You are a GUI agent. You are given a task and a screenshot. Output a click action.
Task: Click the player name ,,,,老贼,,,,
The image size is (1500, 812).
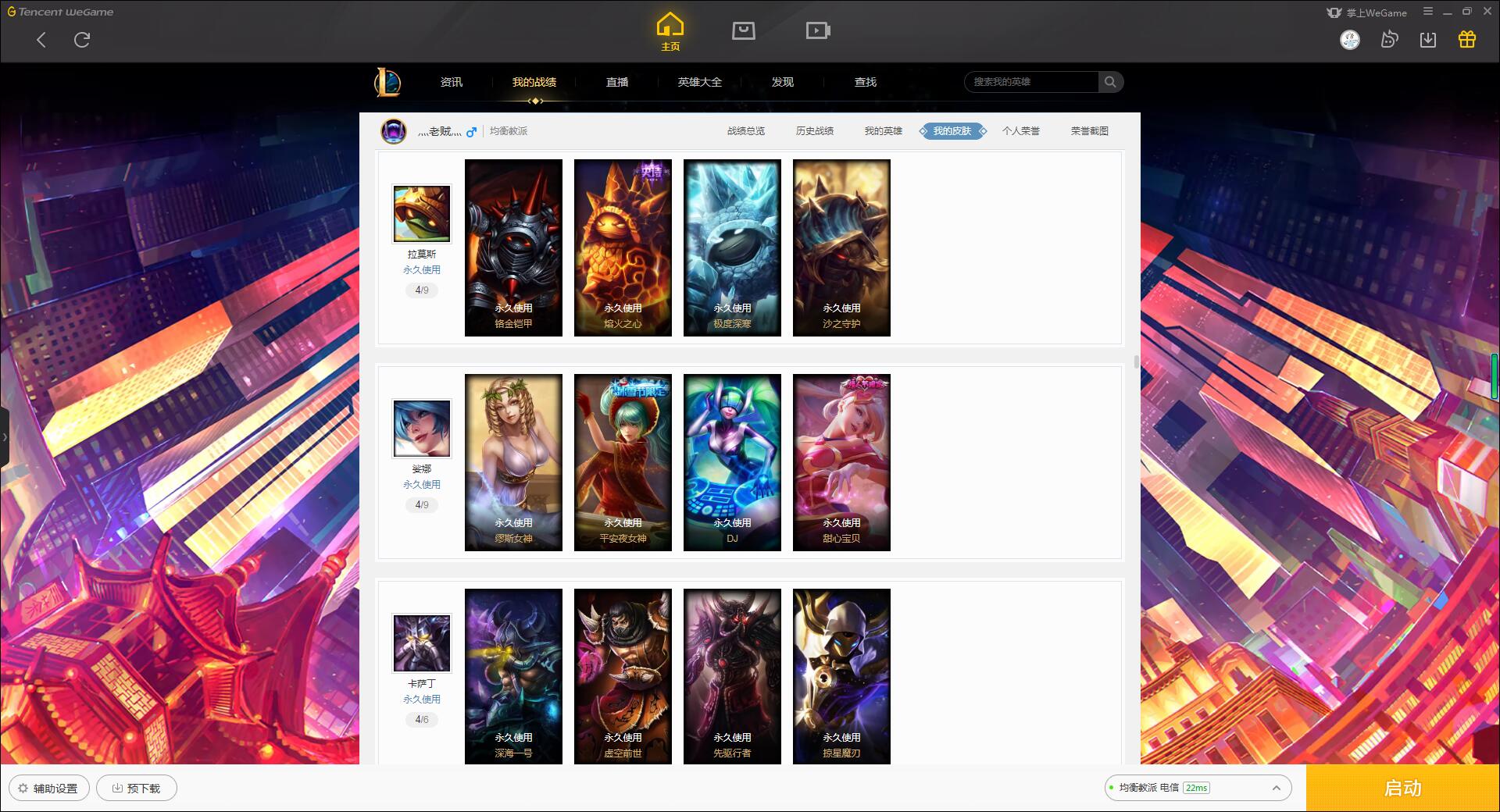(x=440, y=131)
